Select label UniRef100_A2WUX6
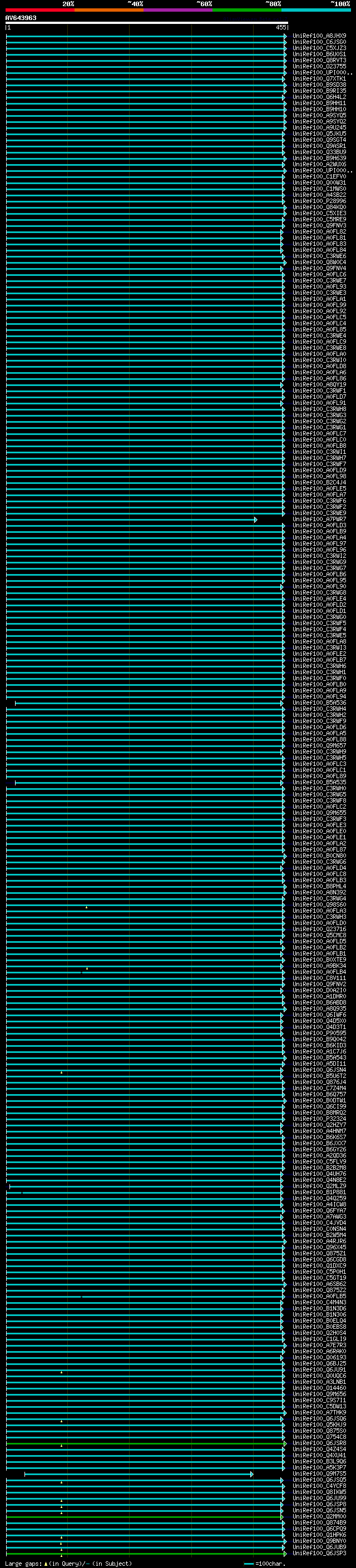This screenshot has height=1568, width=356. click(319, 164)
